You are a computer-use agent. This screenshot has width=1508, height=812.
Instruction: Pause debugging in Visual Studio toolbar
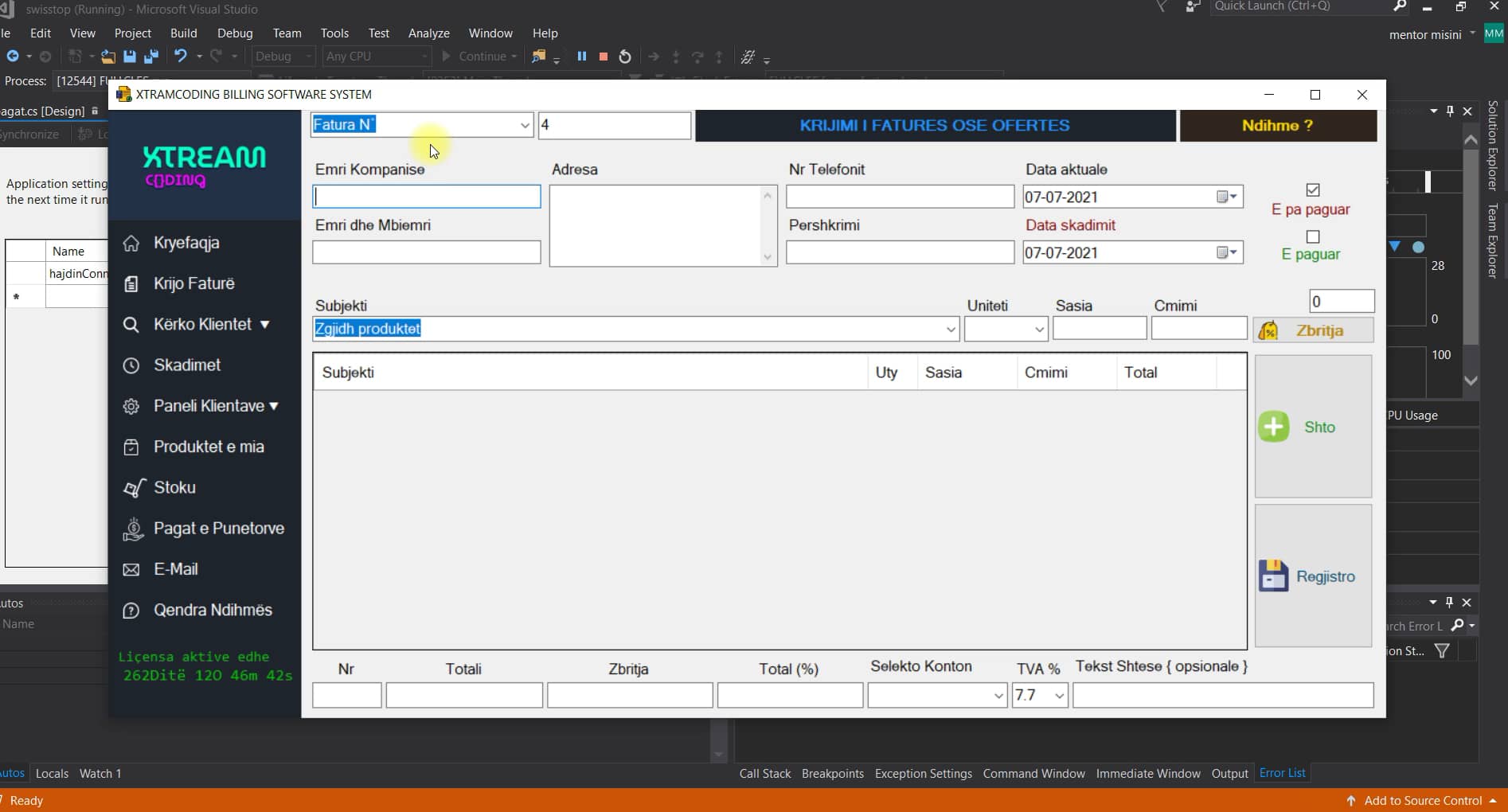tap(582, 57)
